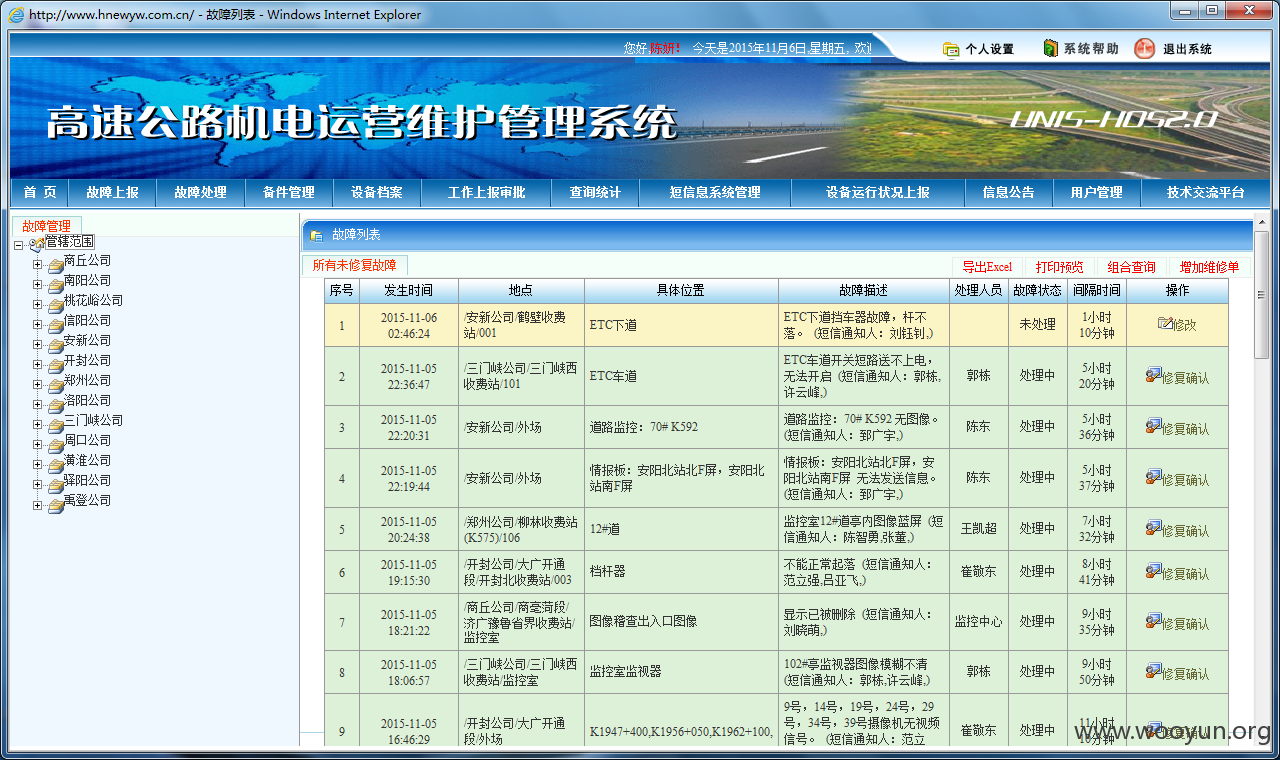Viewport: 1280px width, 760px height.
Task: Click the 故障状态 column header
Action: [1037, 290]
